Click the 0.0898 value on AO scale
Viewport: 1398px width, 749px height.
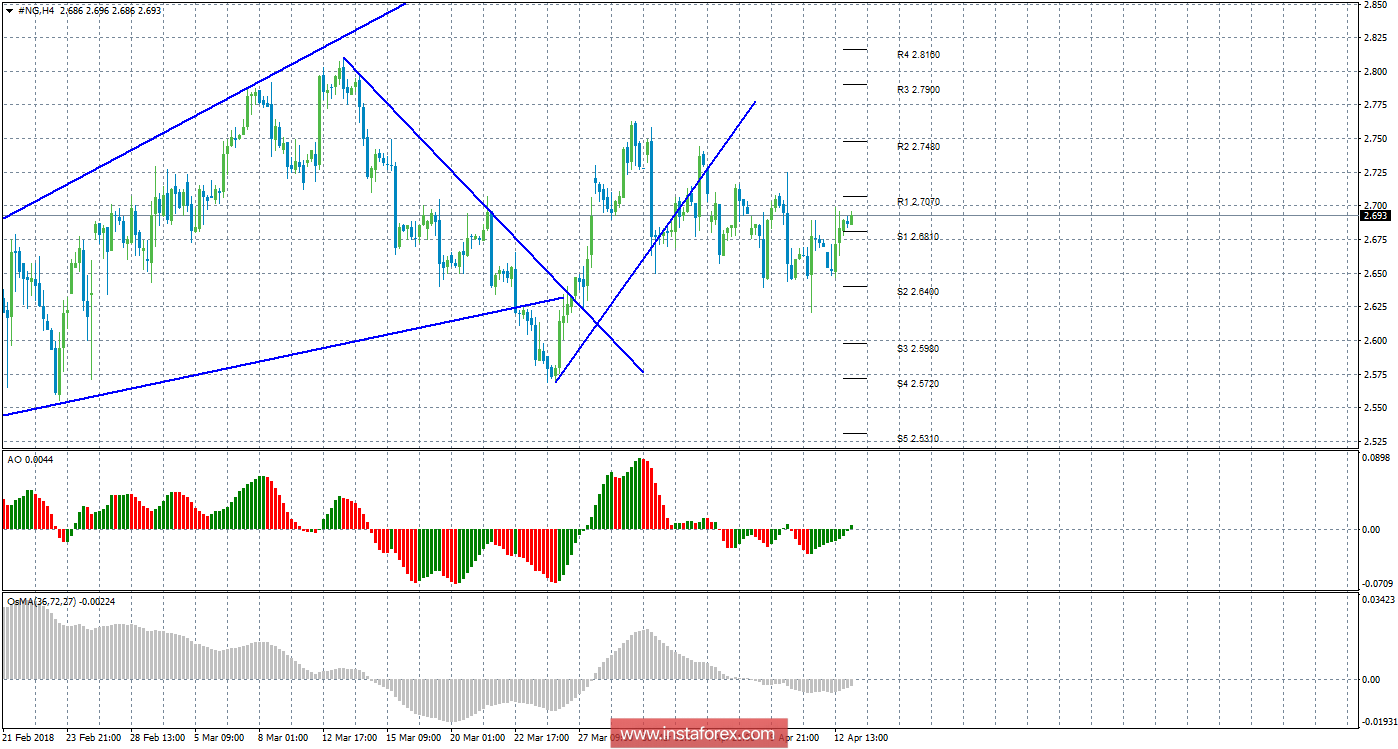coord(1377,458)
